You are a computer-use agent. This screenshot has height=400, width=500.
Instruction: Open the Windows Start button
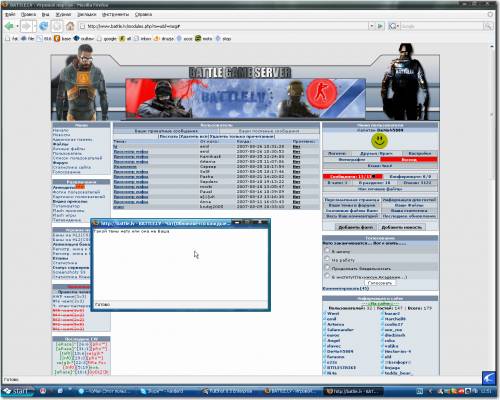tap(18, 391)
